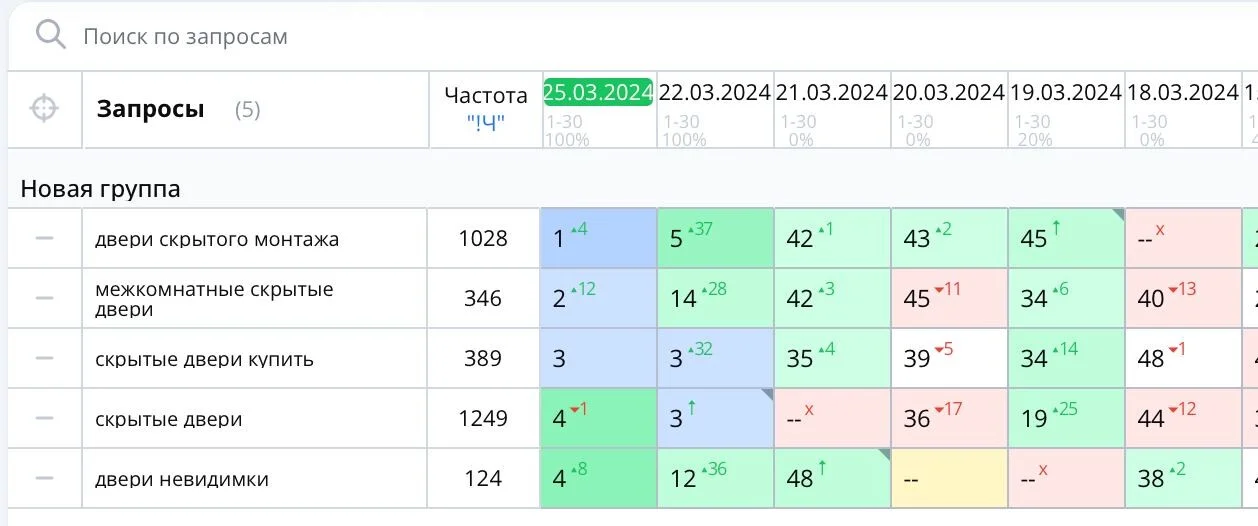Click blue position cell '1' for 25.03.2024
Viewport: 1258px width, 526px height.
[x=598, y=238]
